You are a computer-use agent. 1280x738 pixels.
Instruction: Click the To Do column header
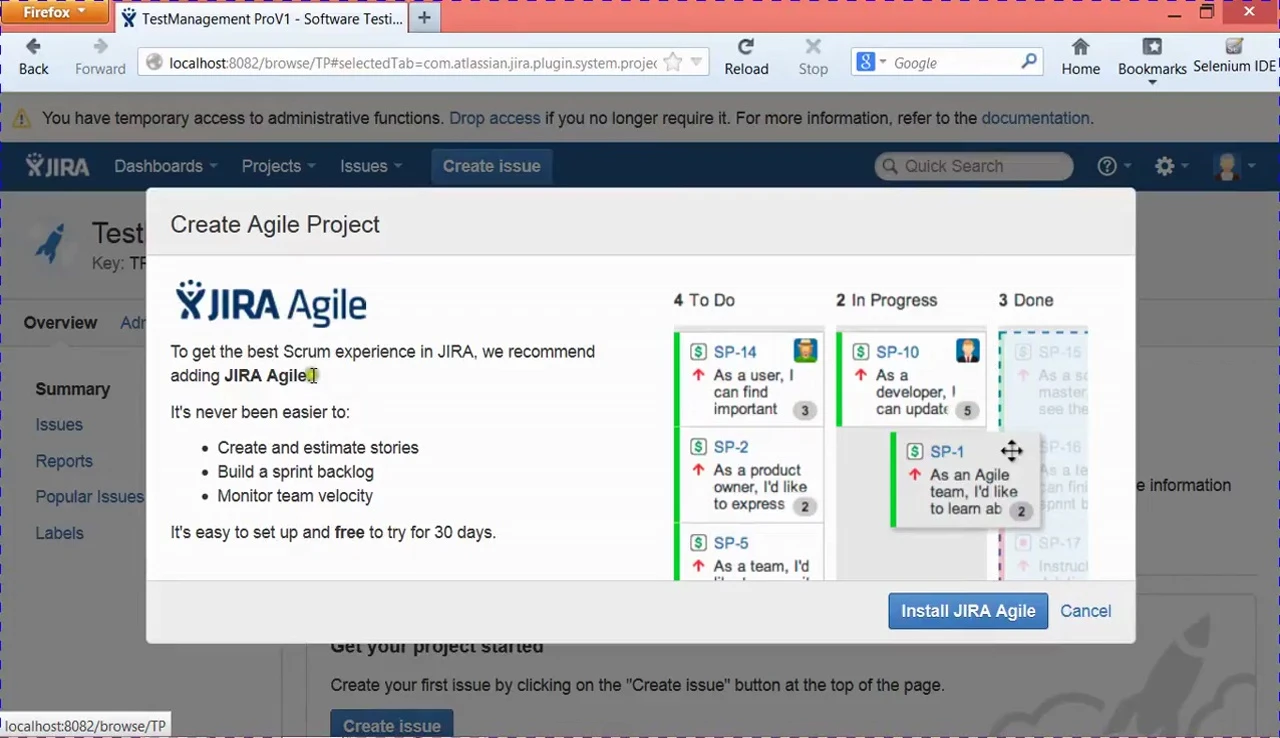point(704,300)
